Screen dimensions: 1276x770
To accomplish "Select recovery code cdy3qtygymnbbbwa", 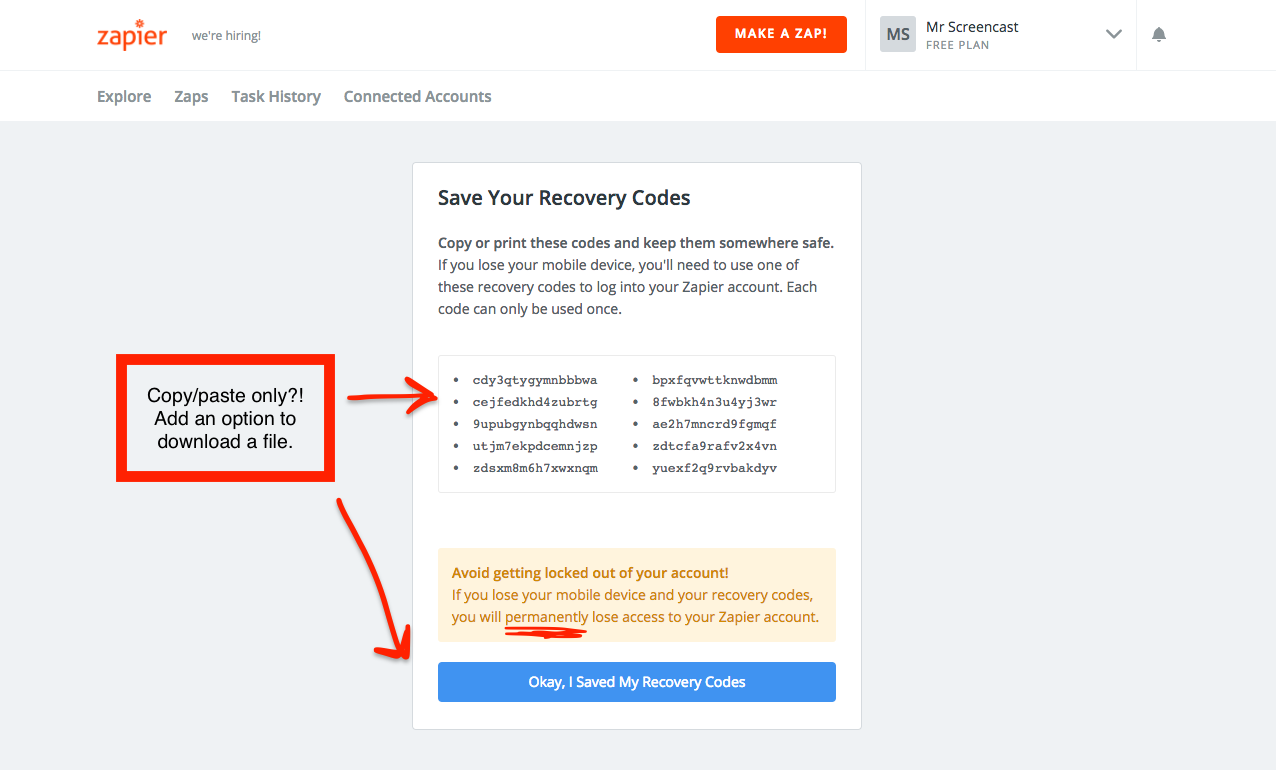I will point(533,380).
